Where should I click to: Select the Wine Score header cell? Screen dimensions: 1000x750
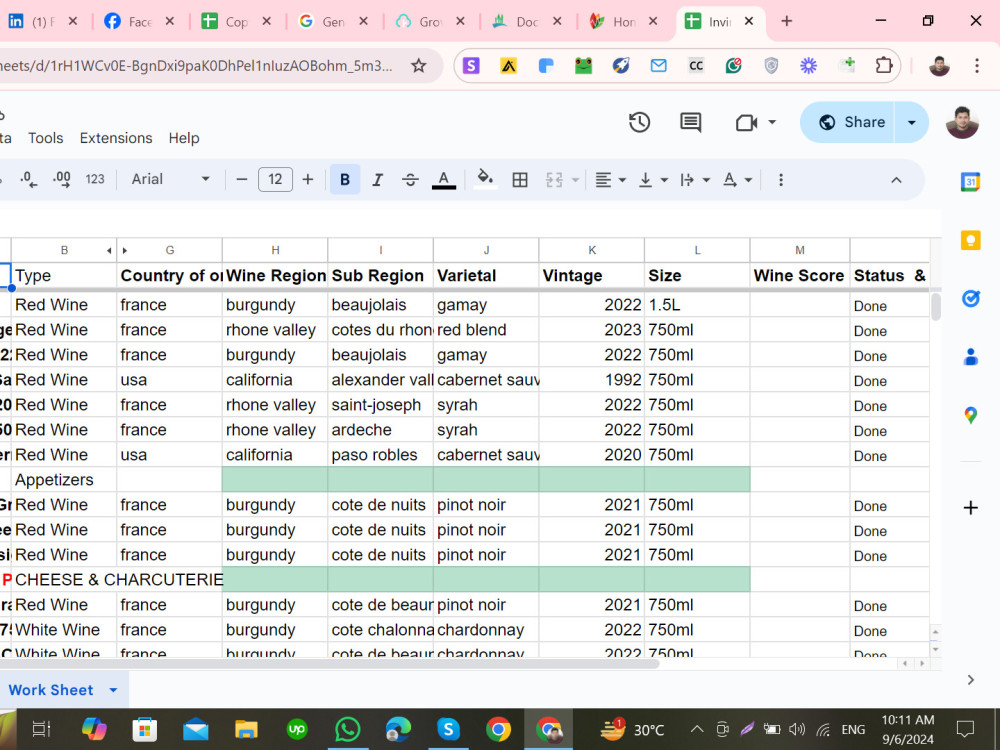coord(799,276)
